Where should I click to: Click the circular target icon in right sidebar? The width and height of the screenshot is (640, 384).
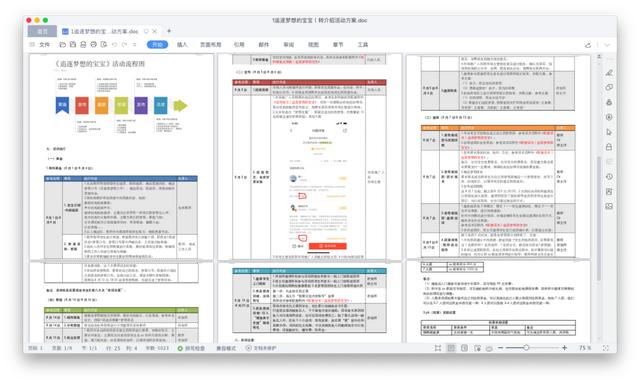609,117
